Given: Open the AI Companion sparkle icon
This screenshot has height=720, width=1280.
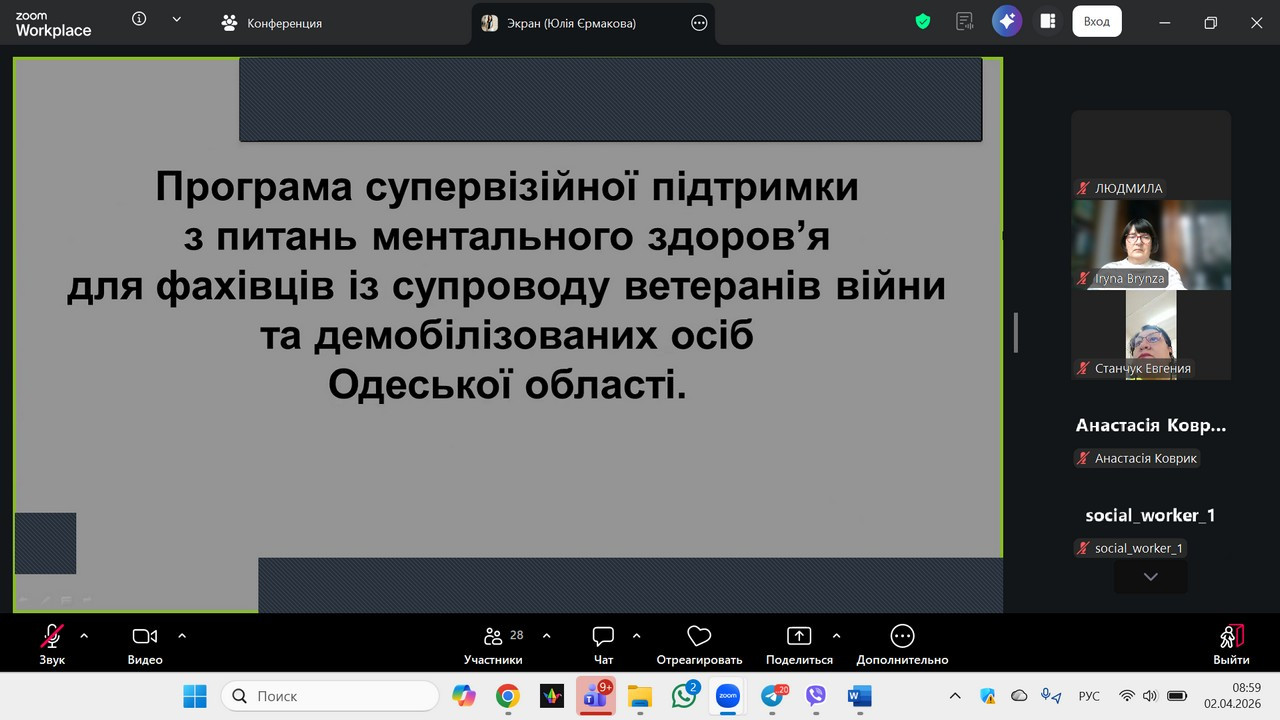Looking at the screenshot, I should coord(1006,22).
